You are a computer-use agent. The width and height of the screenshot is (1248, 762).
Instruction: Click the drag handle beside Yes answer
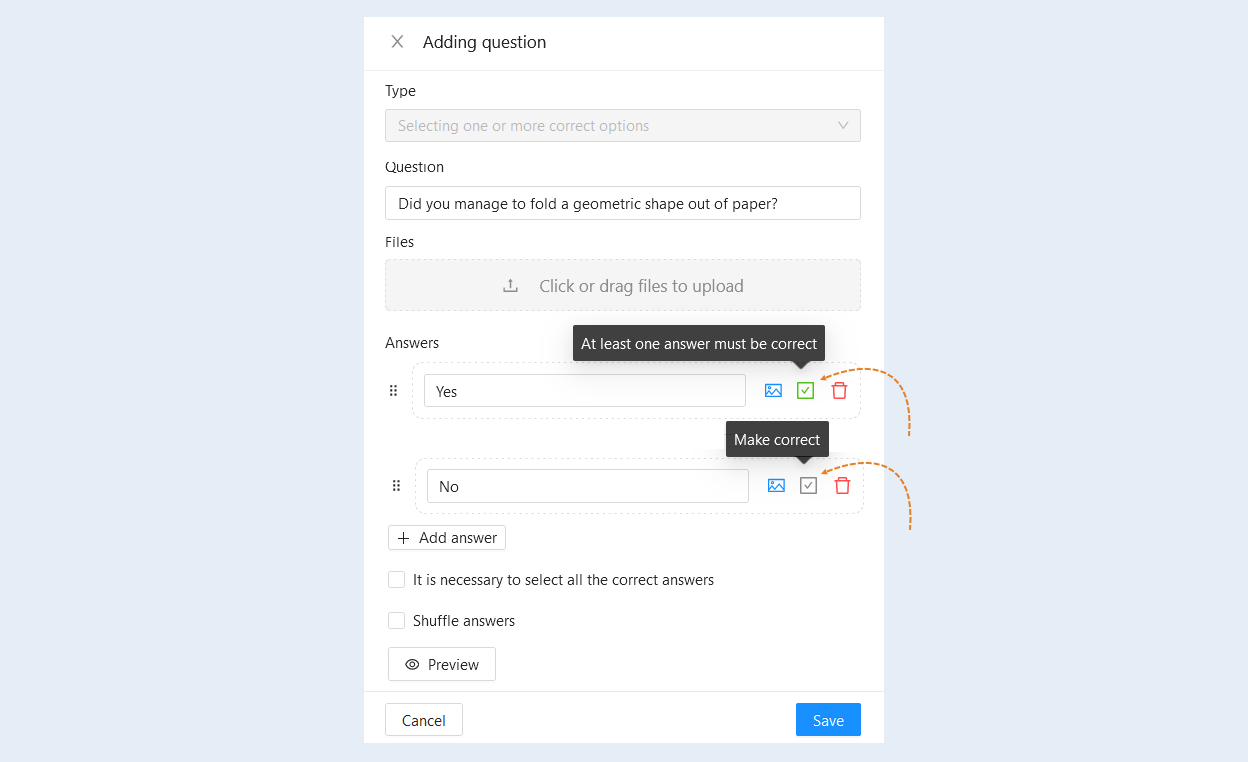393,391
